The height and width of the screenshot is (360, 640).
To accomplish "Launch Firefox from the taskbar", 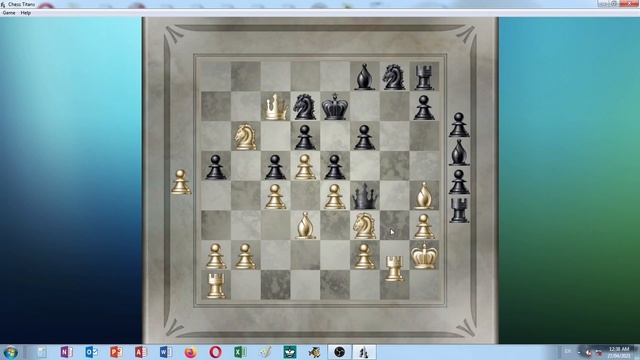I will click(191, 352).
